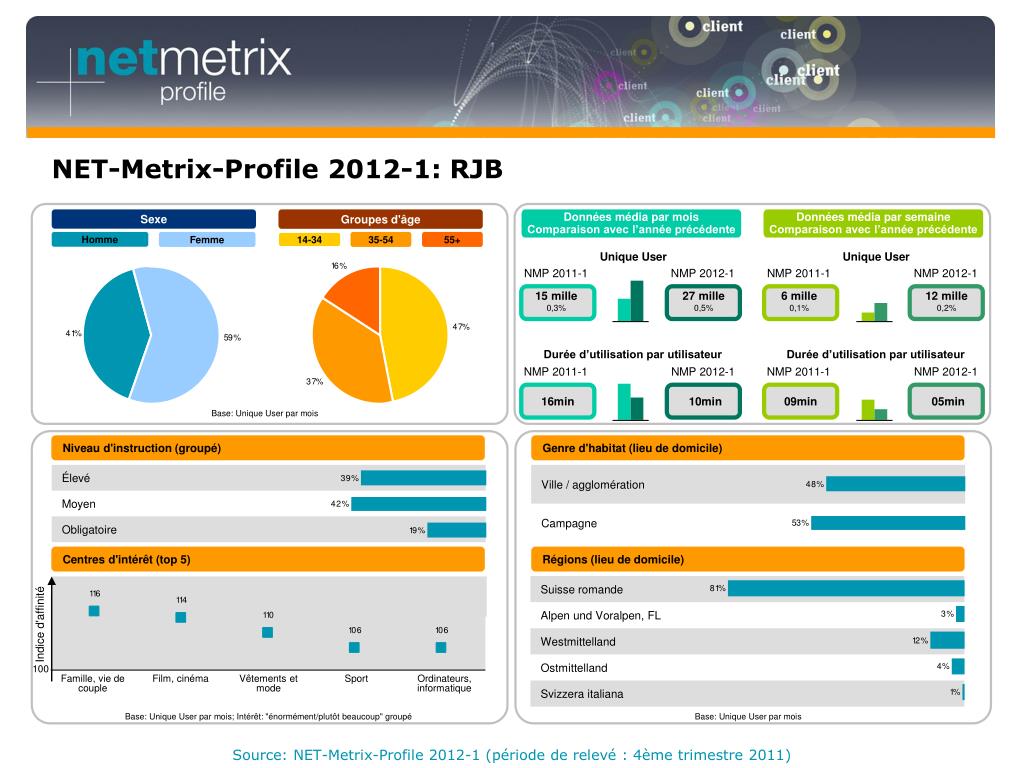1024x768 pixels.
Task: Click the Groupes d'âge header bar
Action: tap(380, 219)
